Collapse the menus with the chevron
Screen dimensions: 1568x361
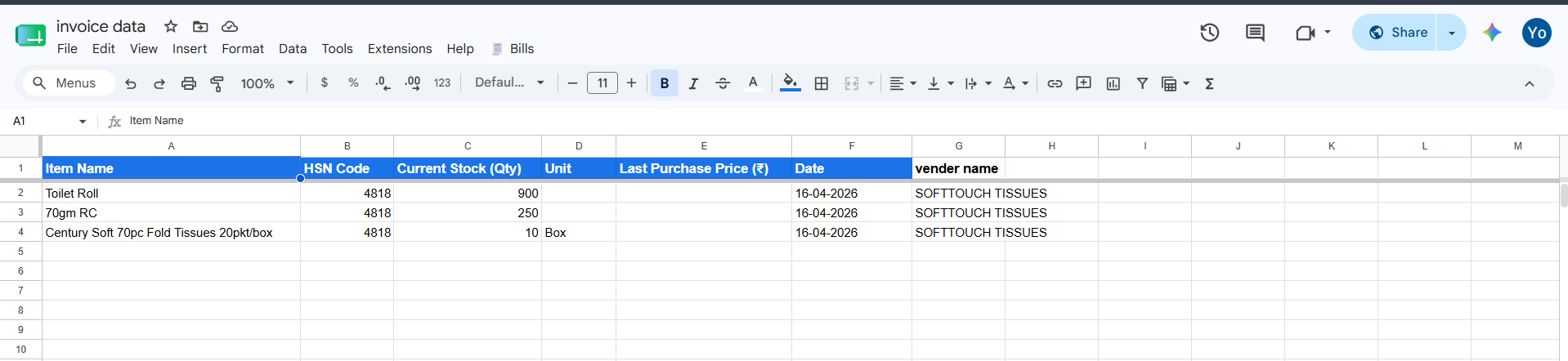click(1529, 83)
